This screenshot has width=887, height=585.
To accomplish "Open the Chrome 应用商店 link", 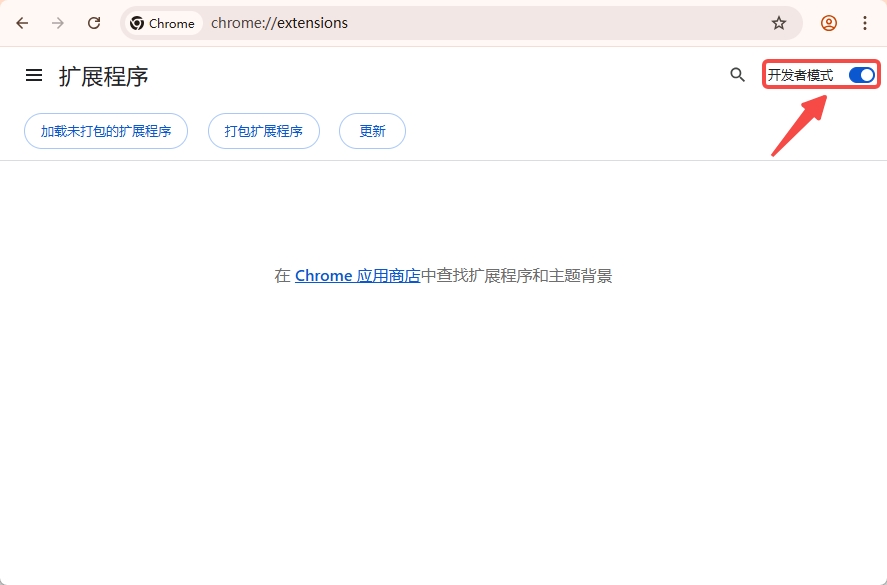I will [x=359, y=275].
